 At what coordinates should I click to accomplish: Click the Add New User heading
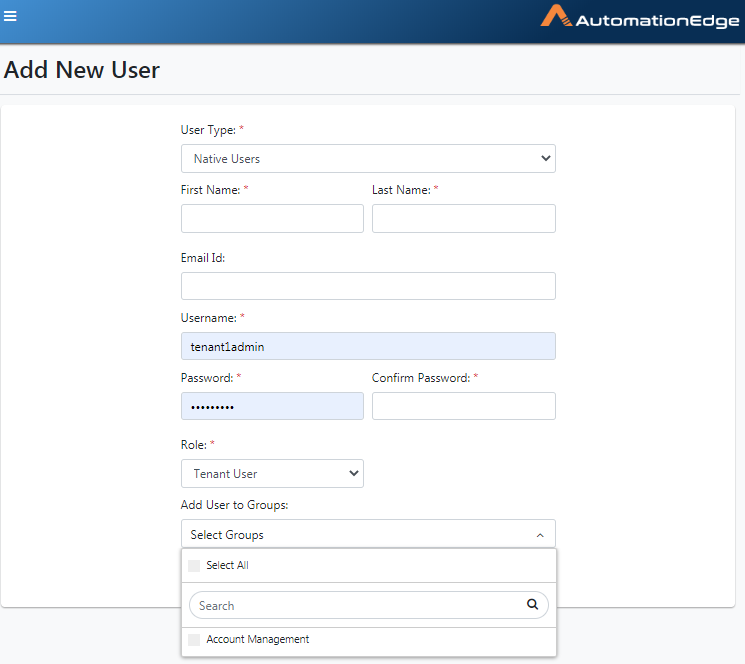[x=82, y=70]
